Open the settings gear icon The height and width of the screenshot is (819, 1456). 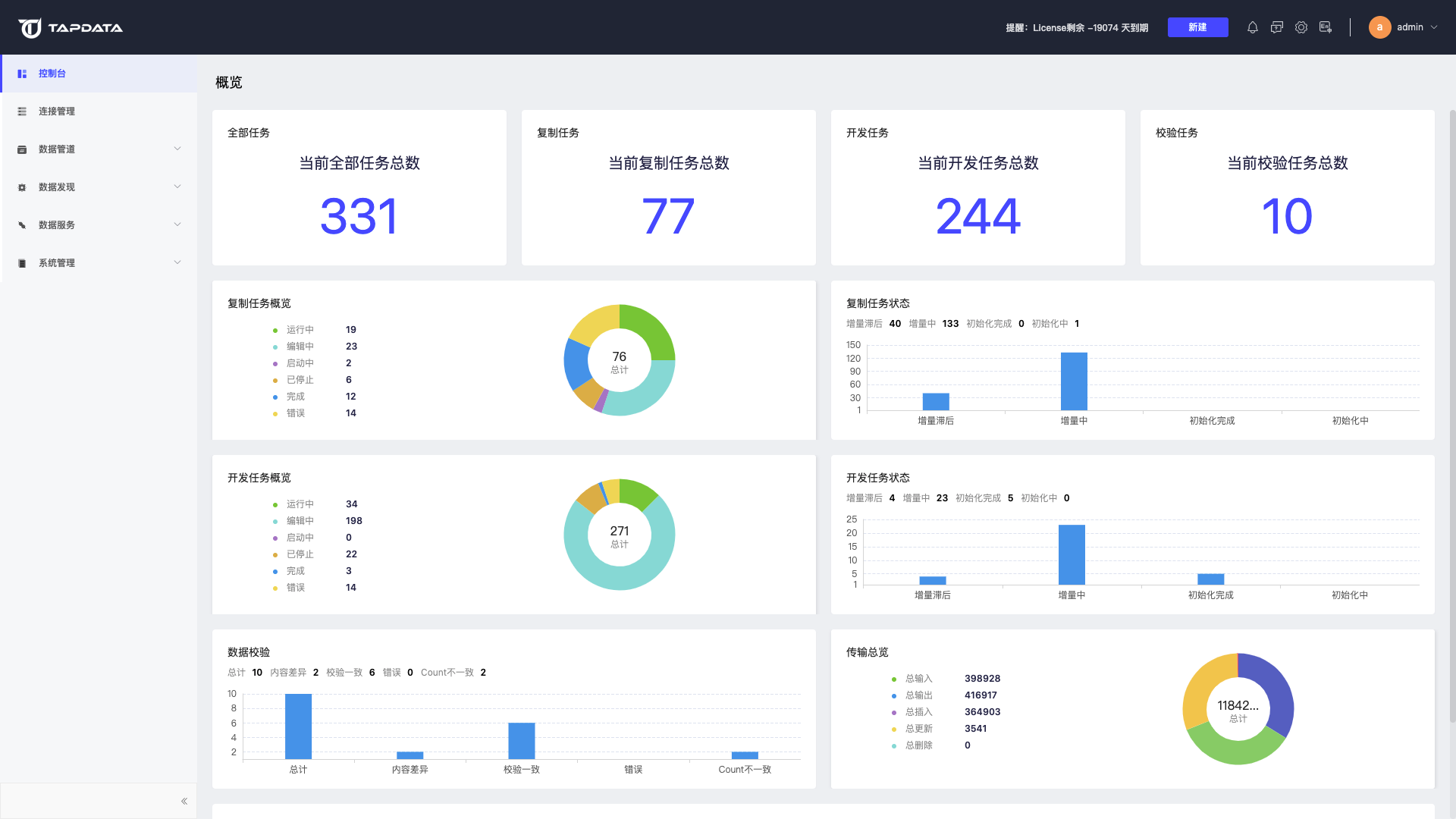point(1301,27)
